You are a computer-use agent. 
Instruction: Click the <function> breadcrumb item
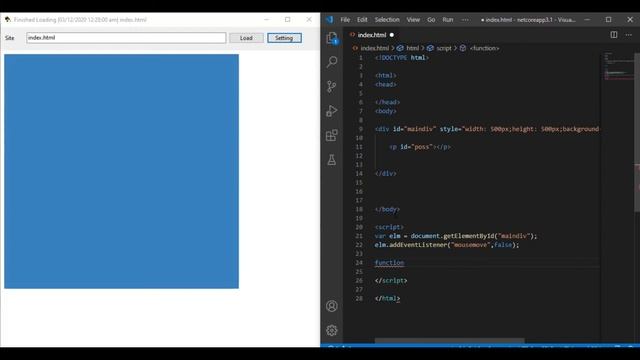(x=484, y=48)
